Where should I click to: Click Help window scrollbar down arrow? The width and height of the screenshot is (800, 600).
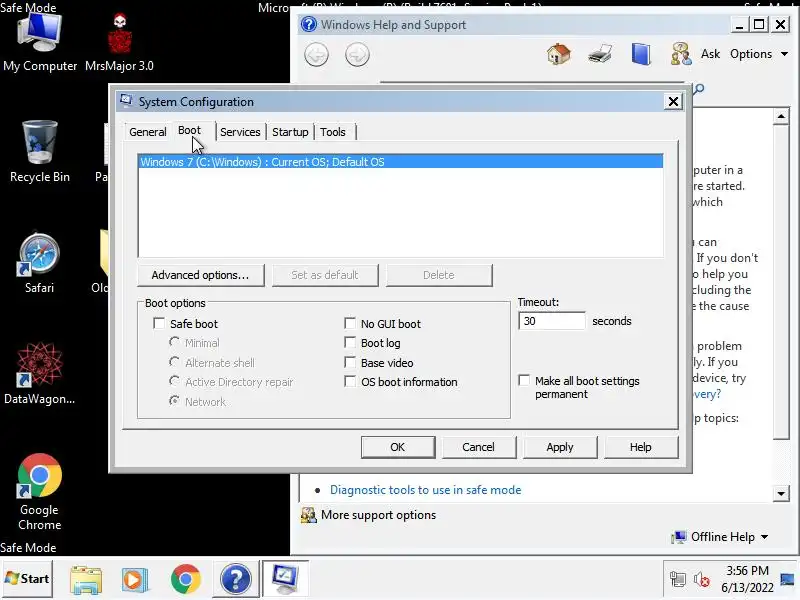(781, 493)
